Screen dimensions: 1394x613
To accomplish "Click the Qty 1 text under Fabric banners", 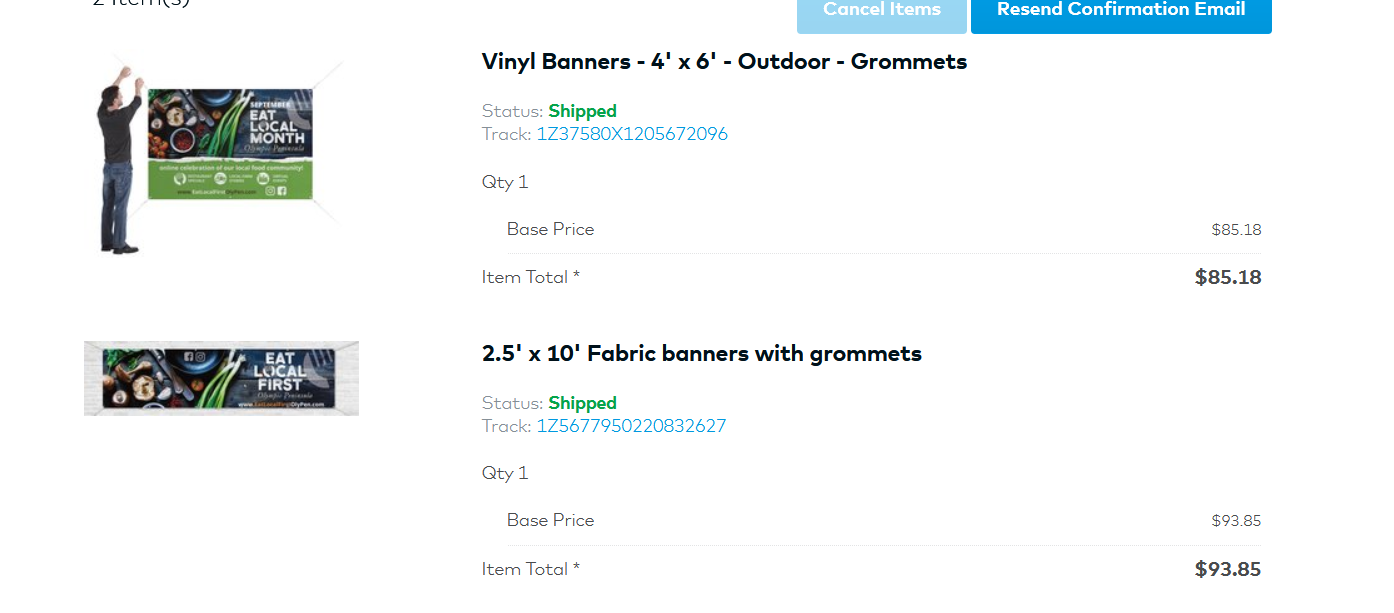I will click(x=505, y=473).
